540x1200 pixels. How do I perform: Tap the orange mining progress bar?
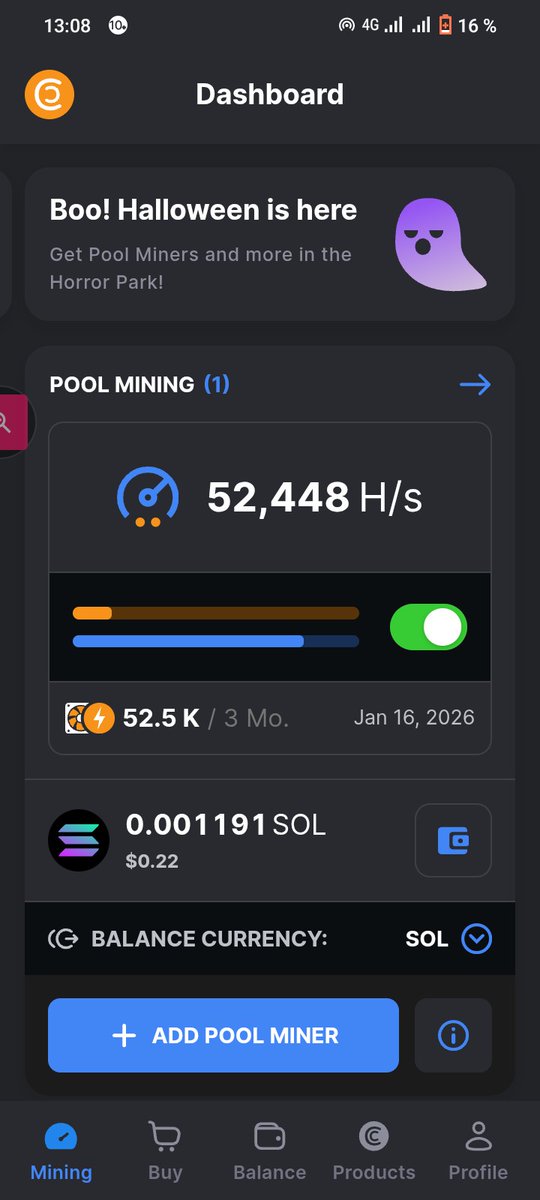(216, 613)
